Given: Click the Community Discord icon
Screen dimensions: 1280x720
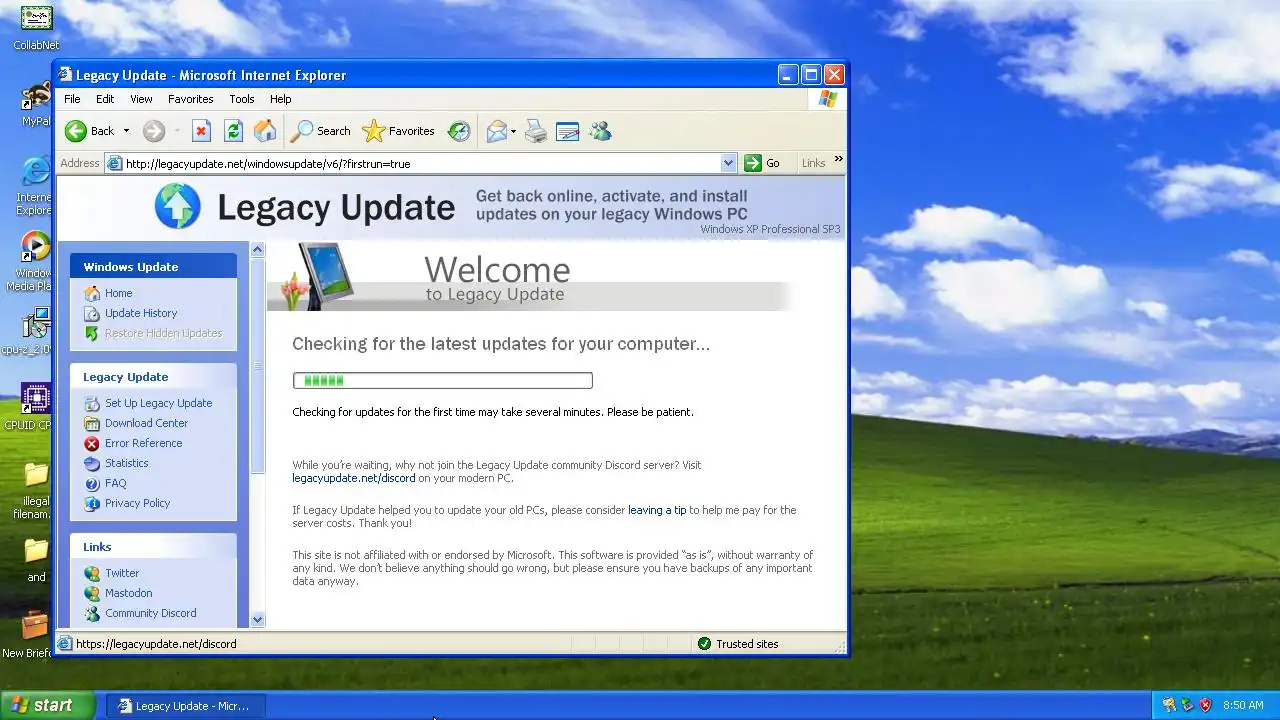Looking at the screenshot, I should pos(92,613).
